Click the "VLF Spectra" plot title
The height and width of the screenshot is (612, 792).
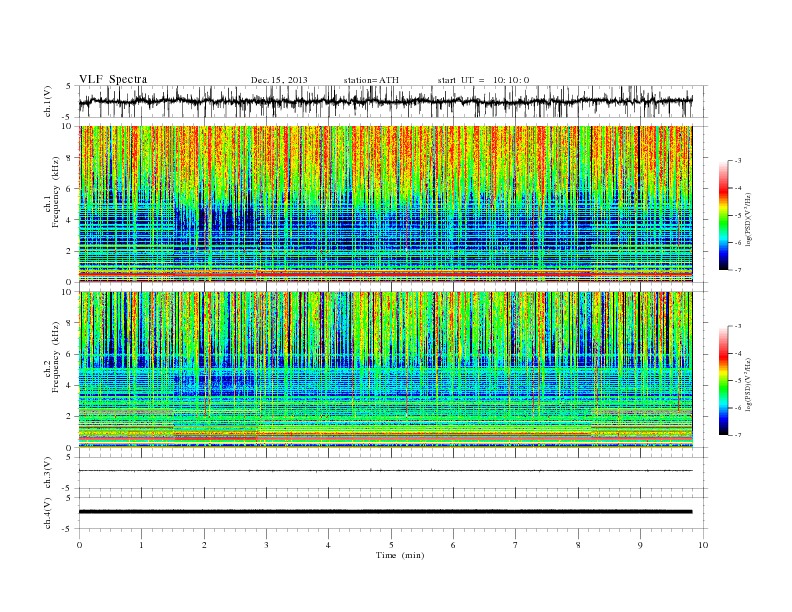[113, 79]
